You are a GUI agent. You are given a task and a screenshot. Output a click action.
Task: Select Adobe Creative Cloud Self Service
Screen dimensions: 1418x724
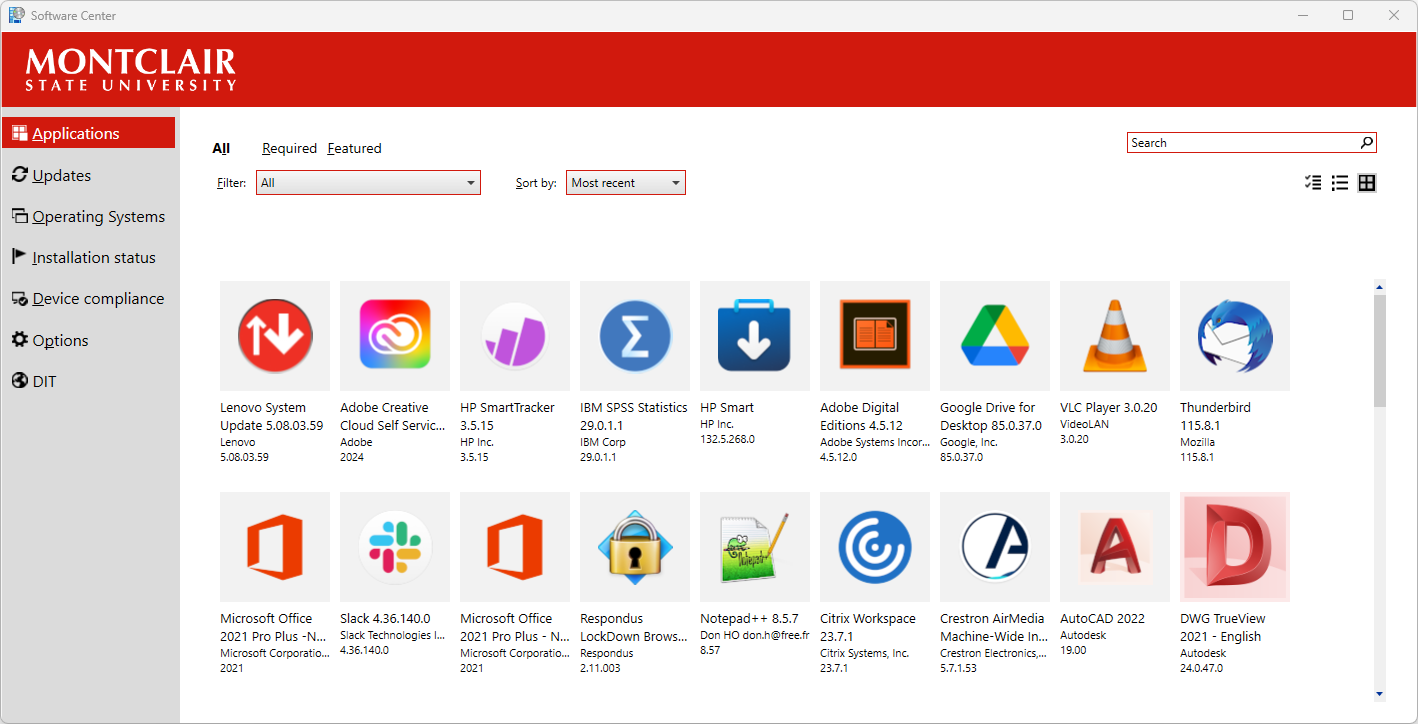(x=394, y=336)
